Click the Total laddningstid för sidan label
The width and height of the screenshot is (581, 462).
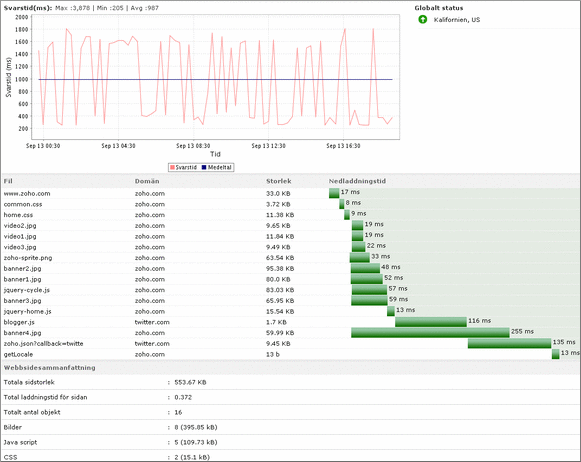46,397
